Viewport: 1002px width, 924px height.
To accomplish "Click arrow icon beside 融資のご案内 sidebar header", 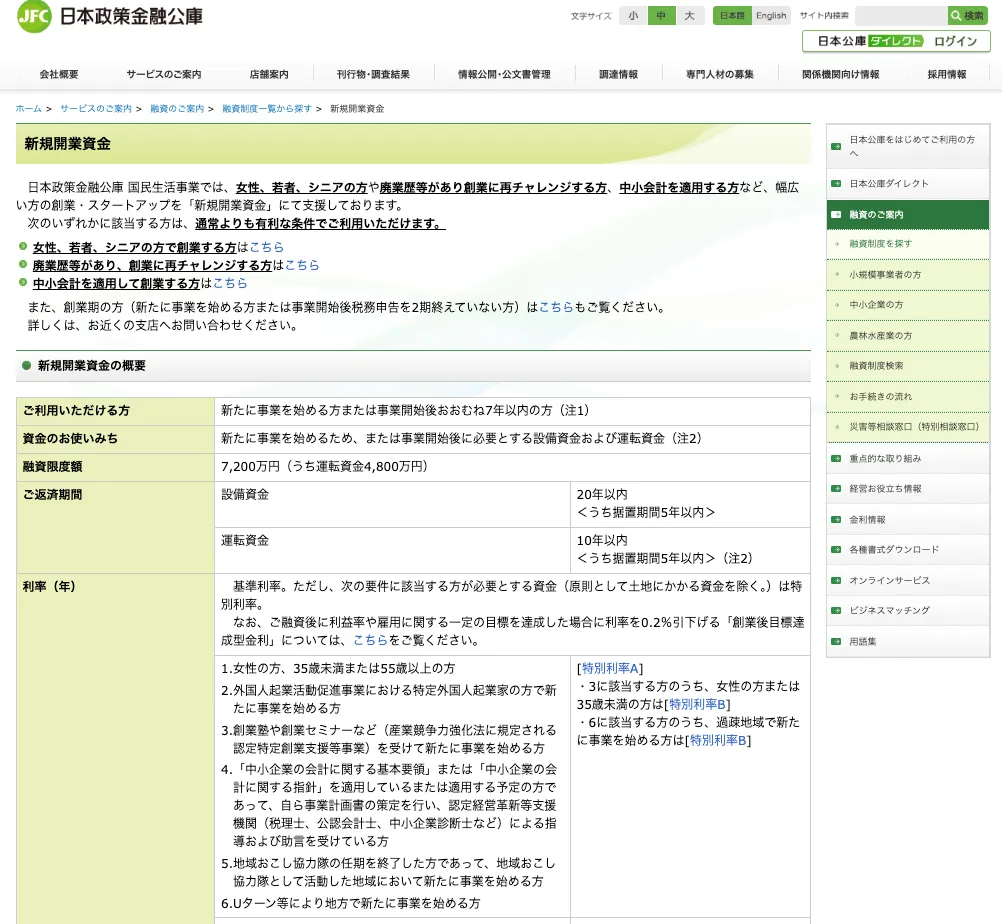I will 836,215.
